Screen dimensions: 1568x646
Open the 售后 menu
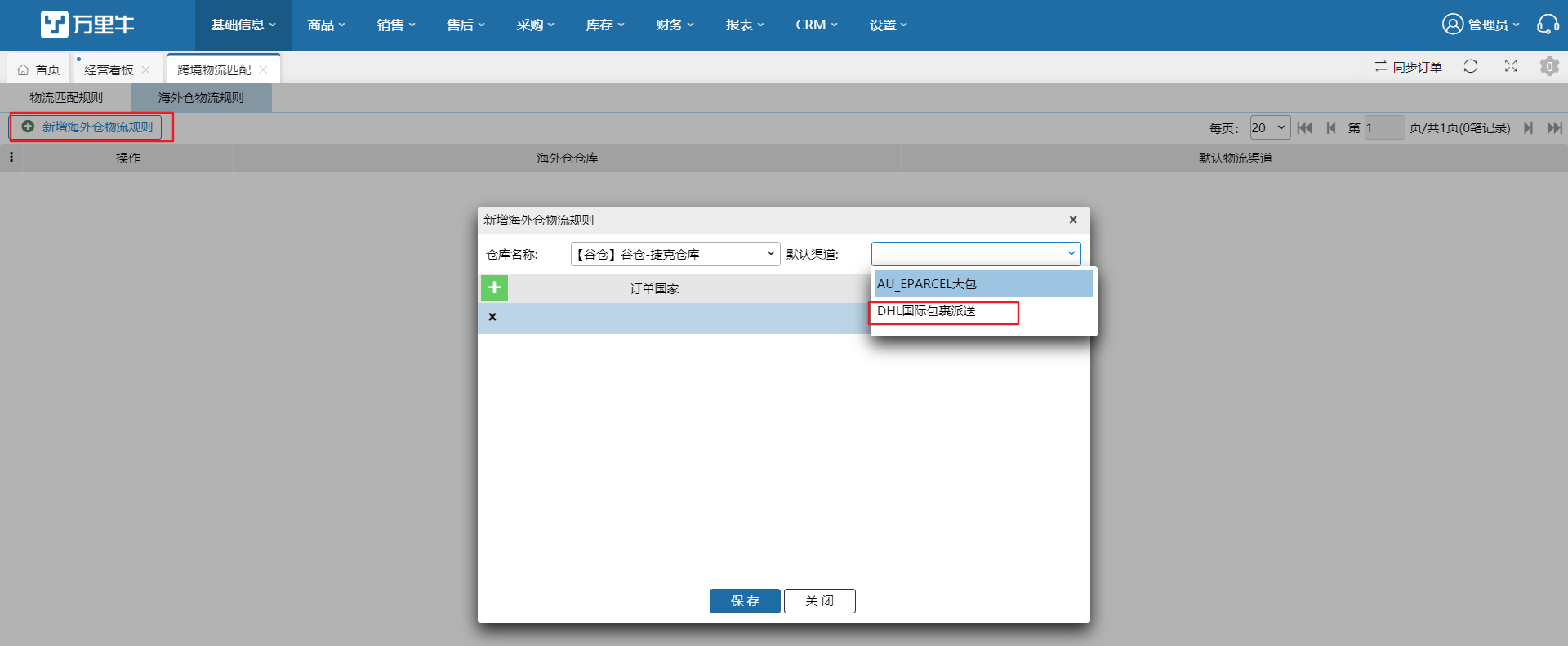click(465, 25)
